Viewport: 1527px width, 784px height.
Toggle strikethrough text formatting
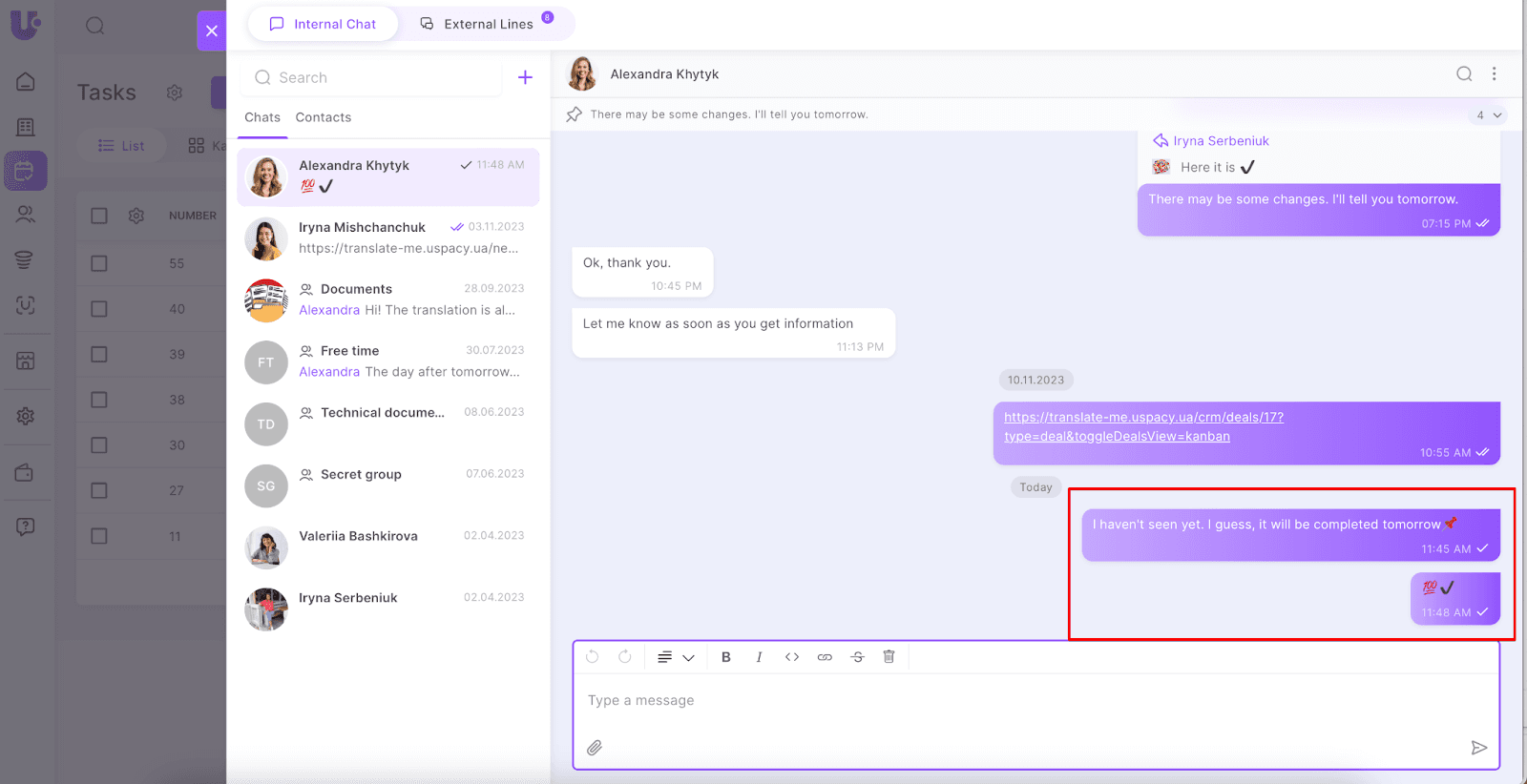[857, 657]
